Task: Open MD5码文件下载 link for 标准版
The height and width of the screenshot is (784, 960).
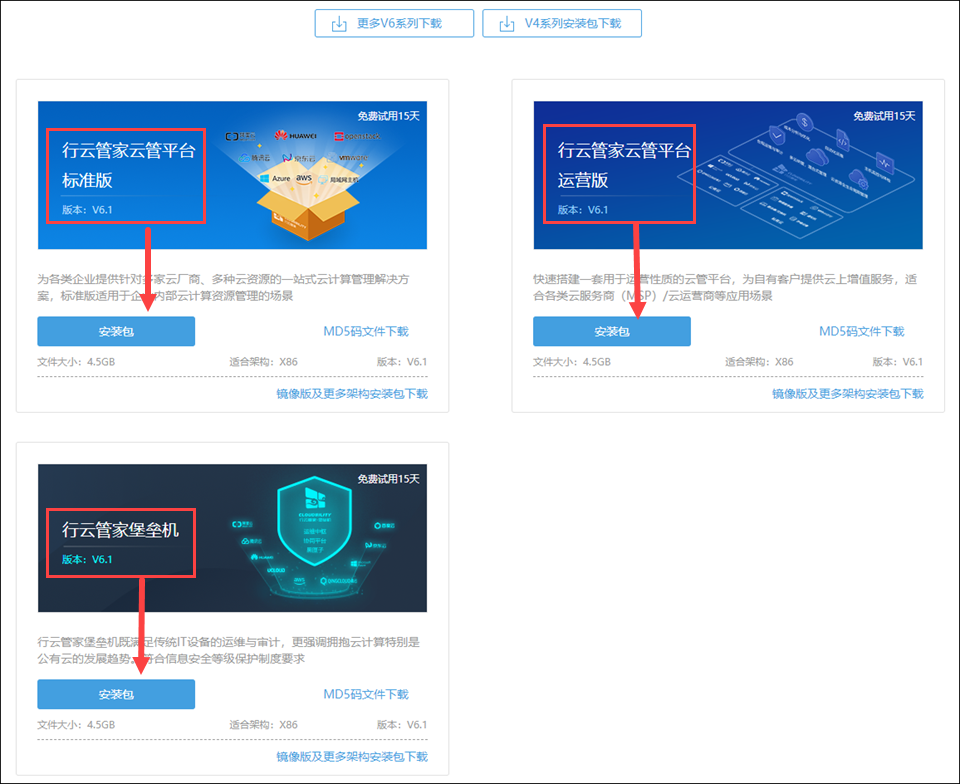Action: 365,331
